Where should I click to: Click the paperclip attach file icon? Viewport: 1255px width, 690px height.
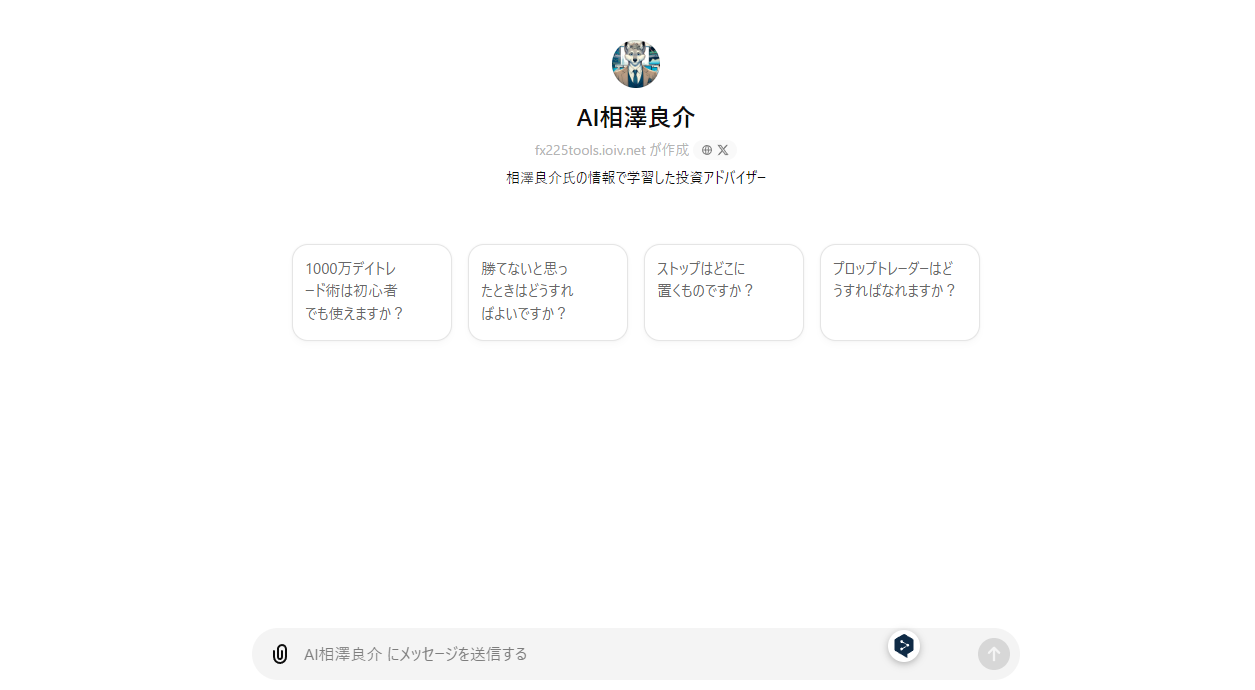click(x=280, y=654)
